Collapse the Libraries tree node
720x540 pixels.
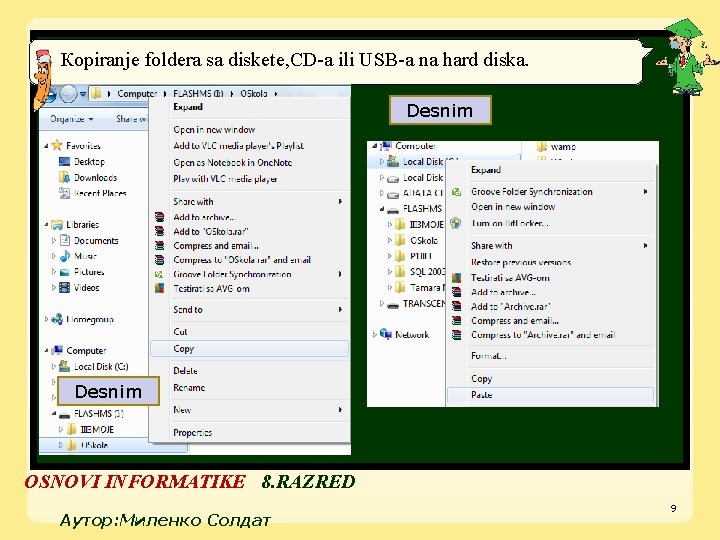click(46, 225)
